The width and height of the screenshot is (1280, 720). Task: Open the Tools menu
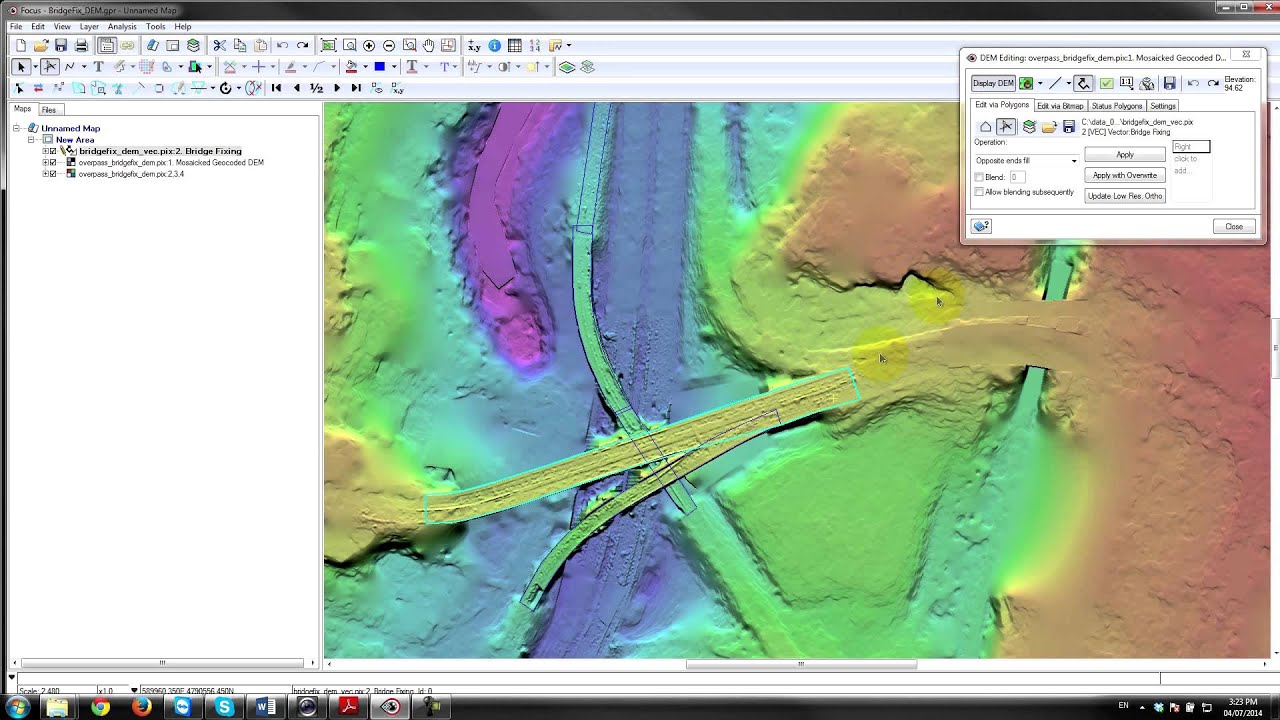(156, 26)
